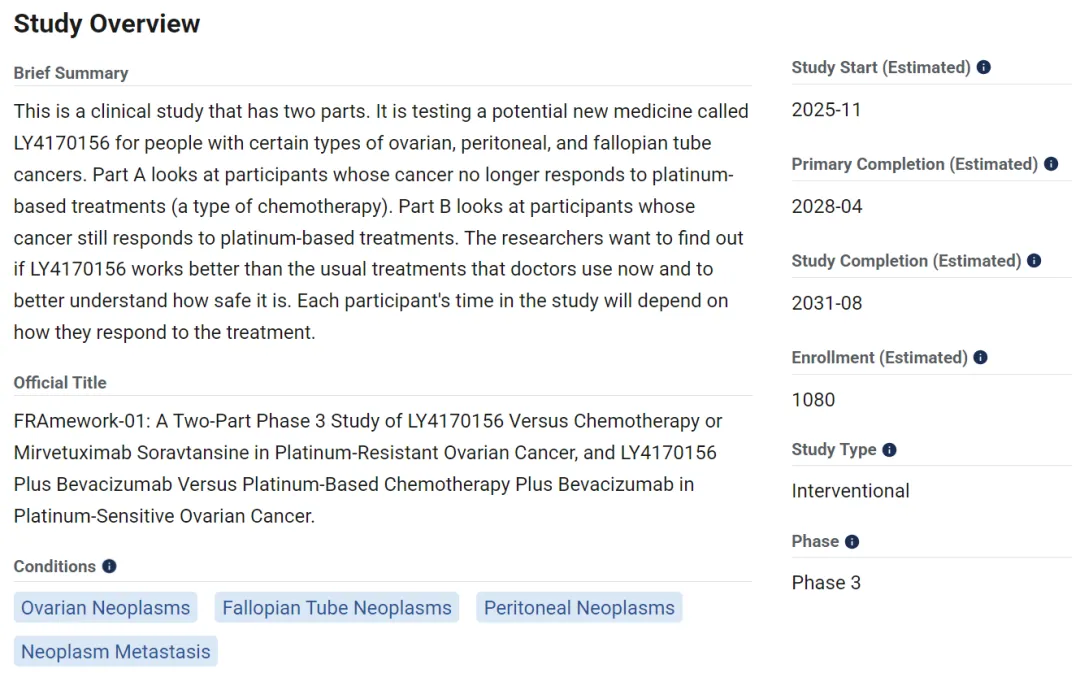Open Fallopian Tube Neoplasms condition tag
This screenshot has height=673, width=1080.
337,608
